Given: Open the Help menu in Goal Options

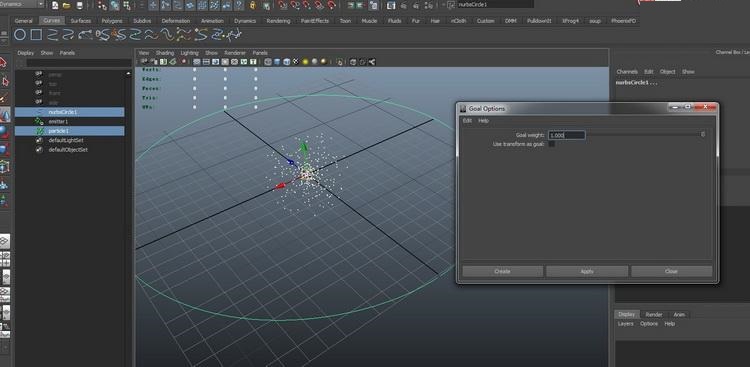Looking at the screenshot, I should 484,121.
